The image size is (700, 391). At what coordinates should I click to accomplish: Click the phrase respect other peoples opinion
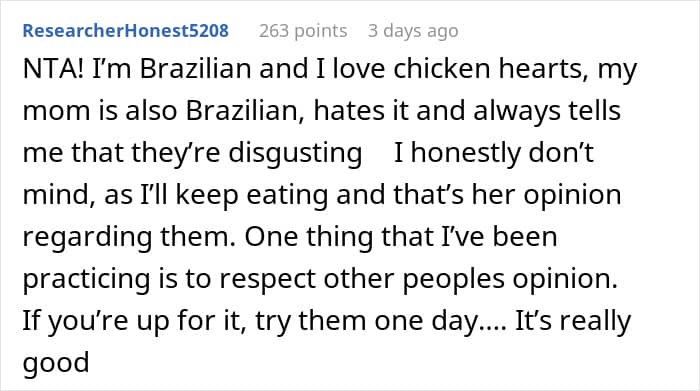pos(418,279)
